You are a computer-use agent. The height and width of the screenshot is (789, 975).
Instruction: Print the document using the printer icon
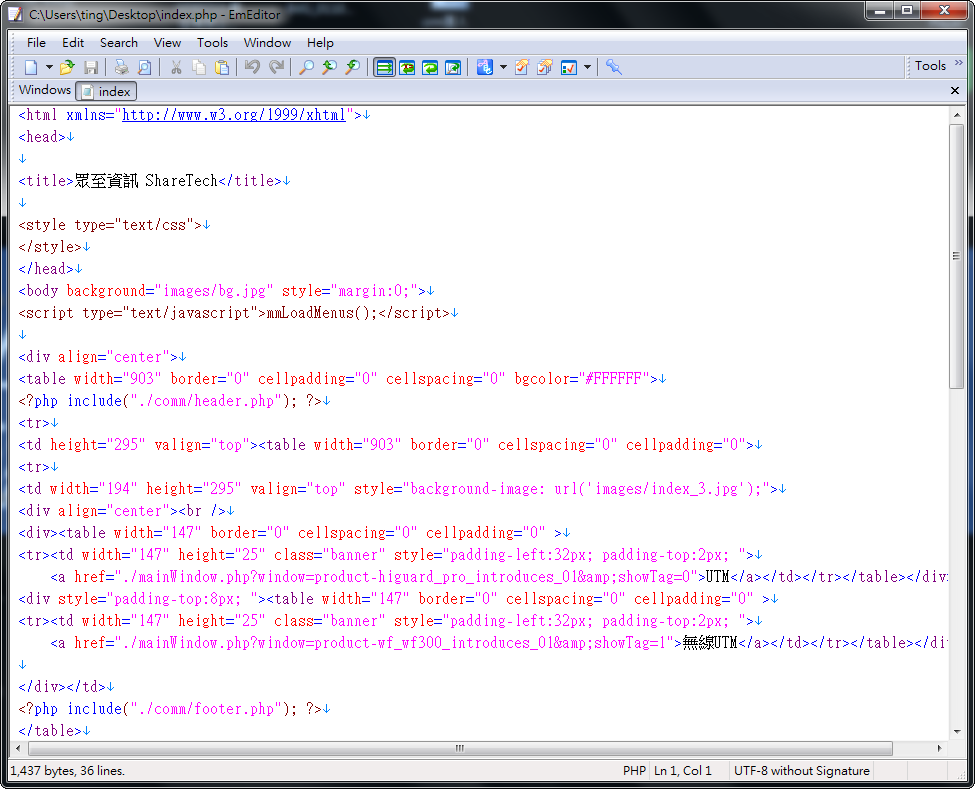[x=121, y=67]
